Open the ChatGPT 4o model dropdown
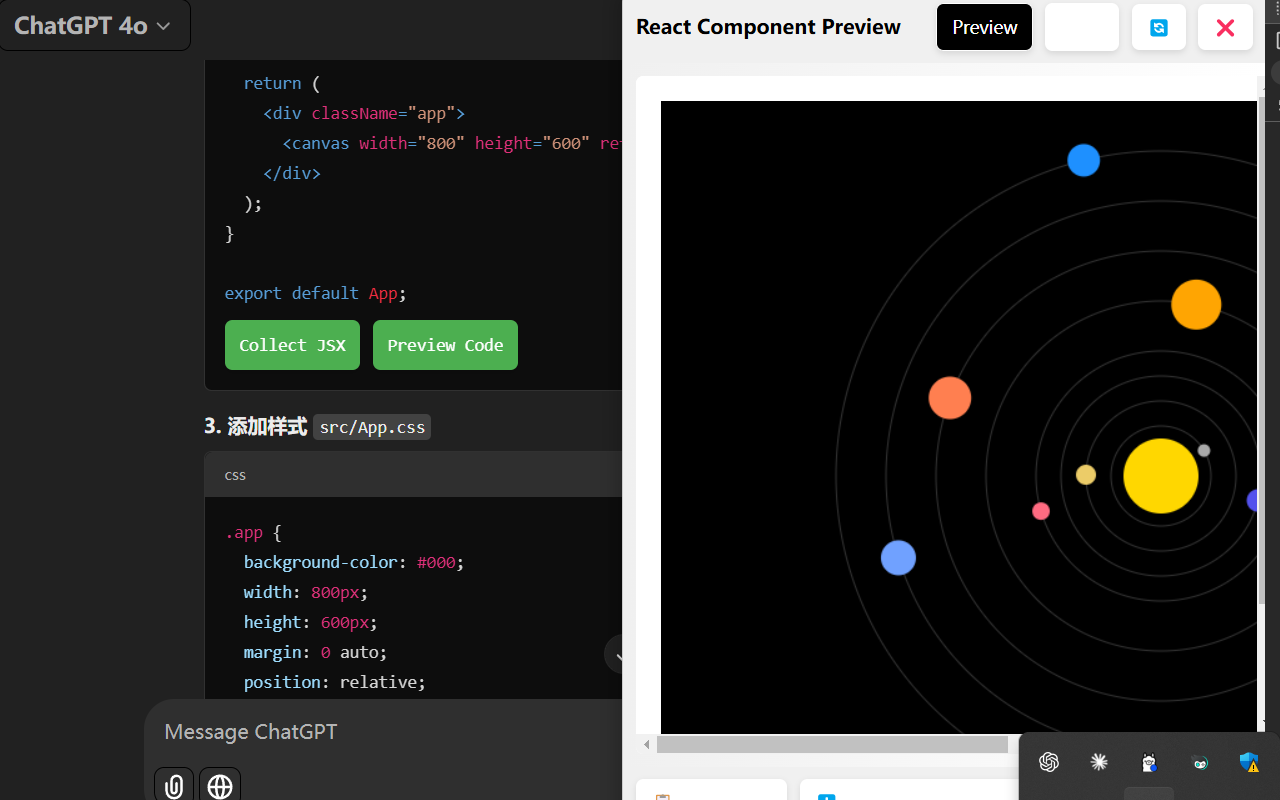1280x800 pixels. click(93, 26)
